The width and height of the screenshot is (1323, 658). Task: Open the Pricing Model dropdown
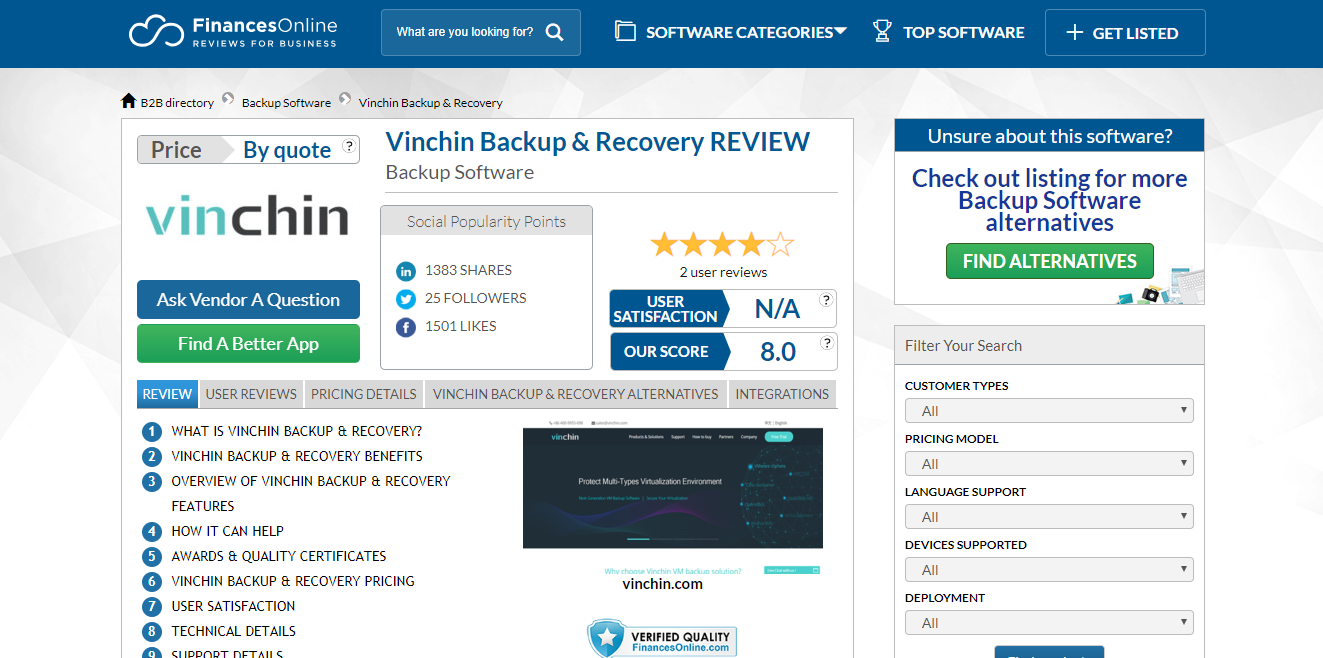pos(1049,463)
